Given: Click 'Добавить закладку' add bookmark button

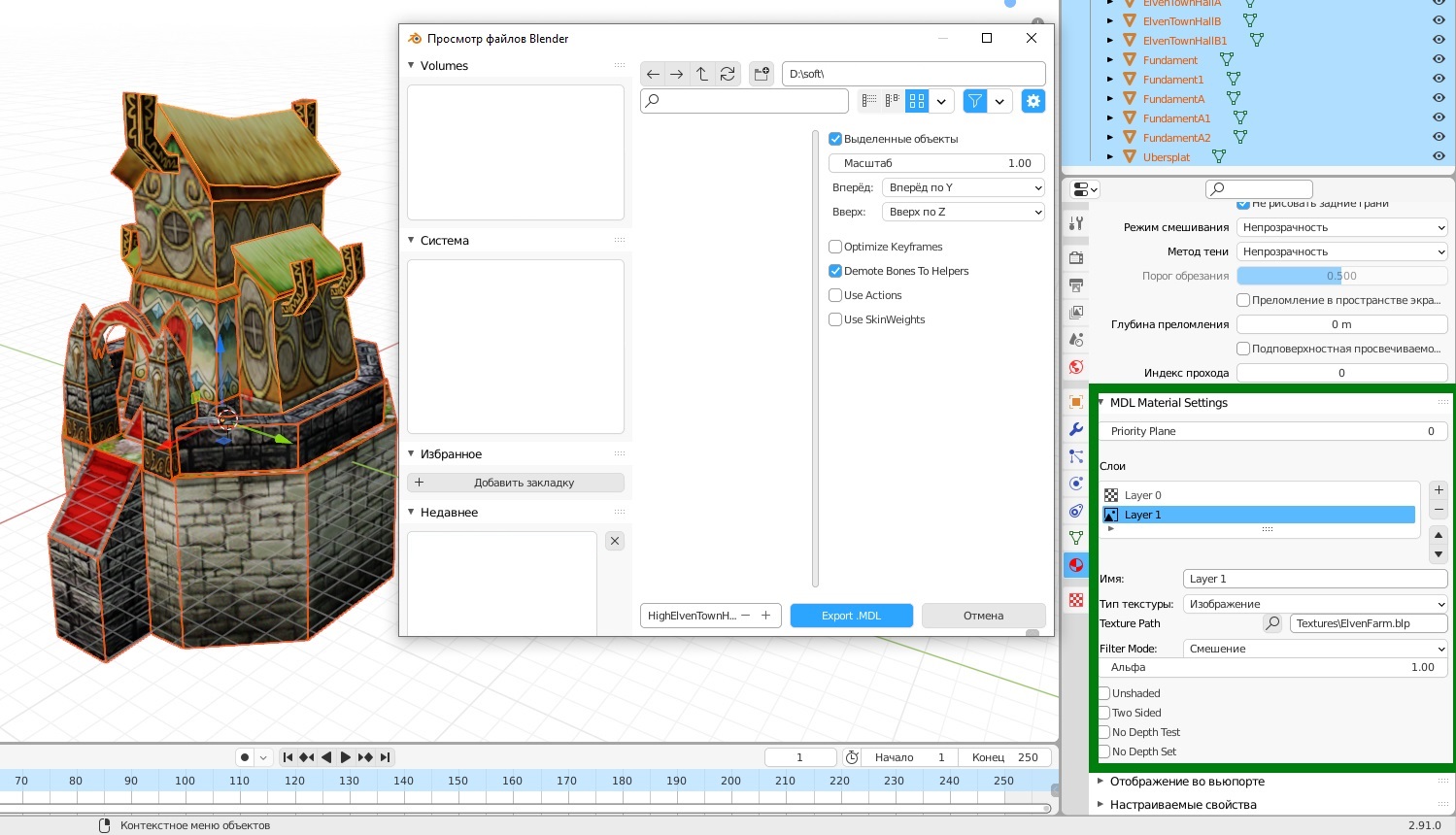Looking at the screenshot, I should click(x=516, y=483).
